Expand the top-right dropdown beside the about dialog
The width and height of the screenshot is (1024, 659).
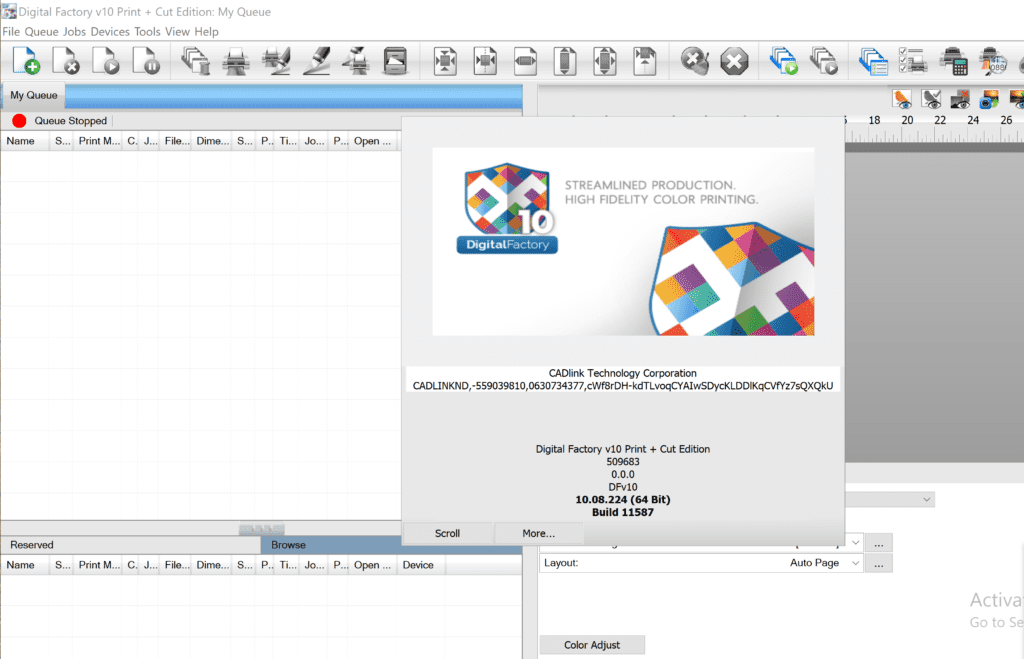point(927,499)
